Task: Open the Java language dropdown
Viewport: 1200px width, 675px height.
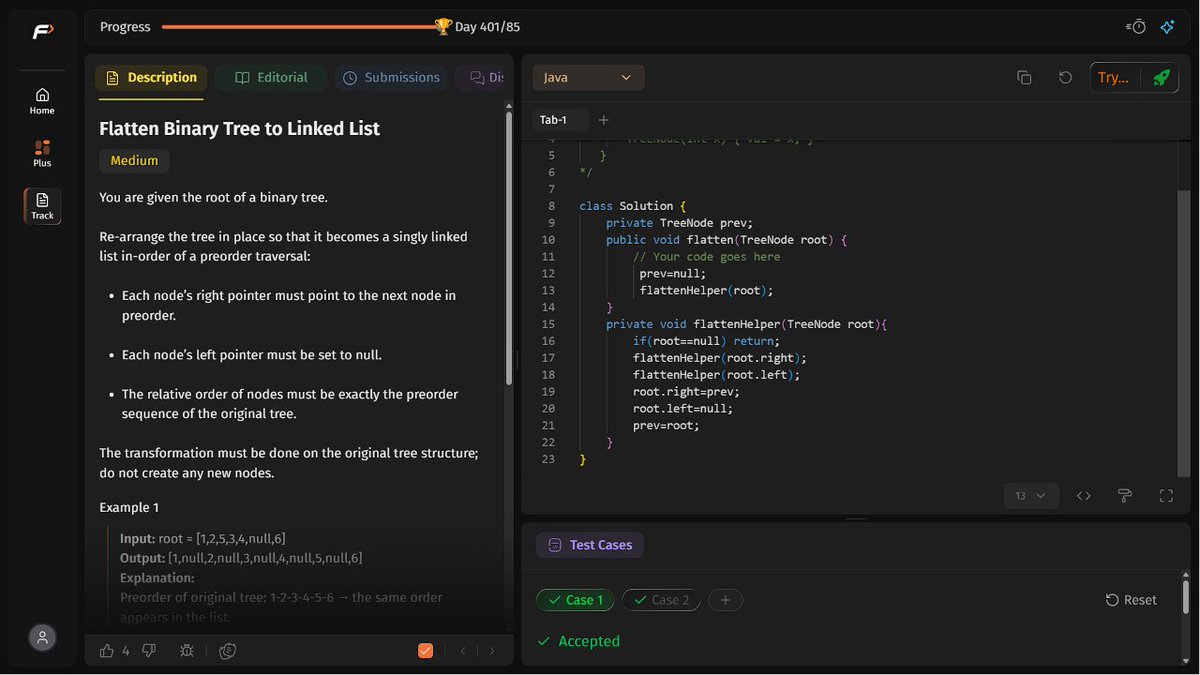Action: point(588,77)
